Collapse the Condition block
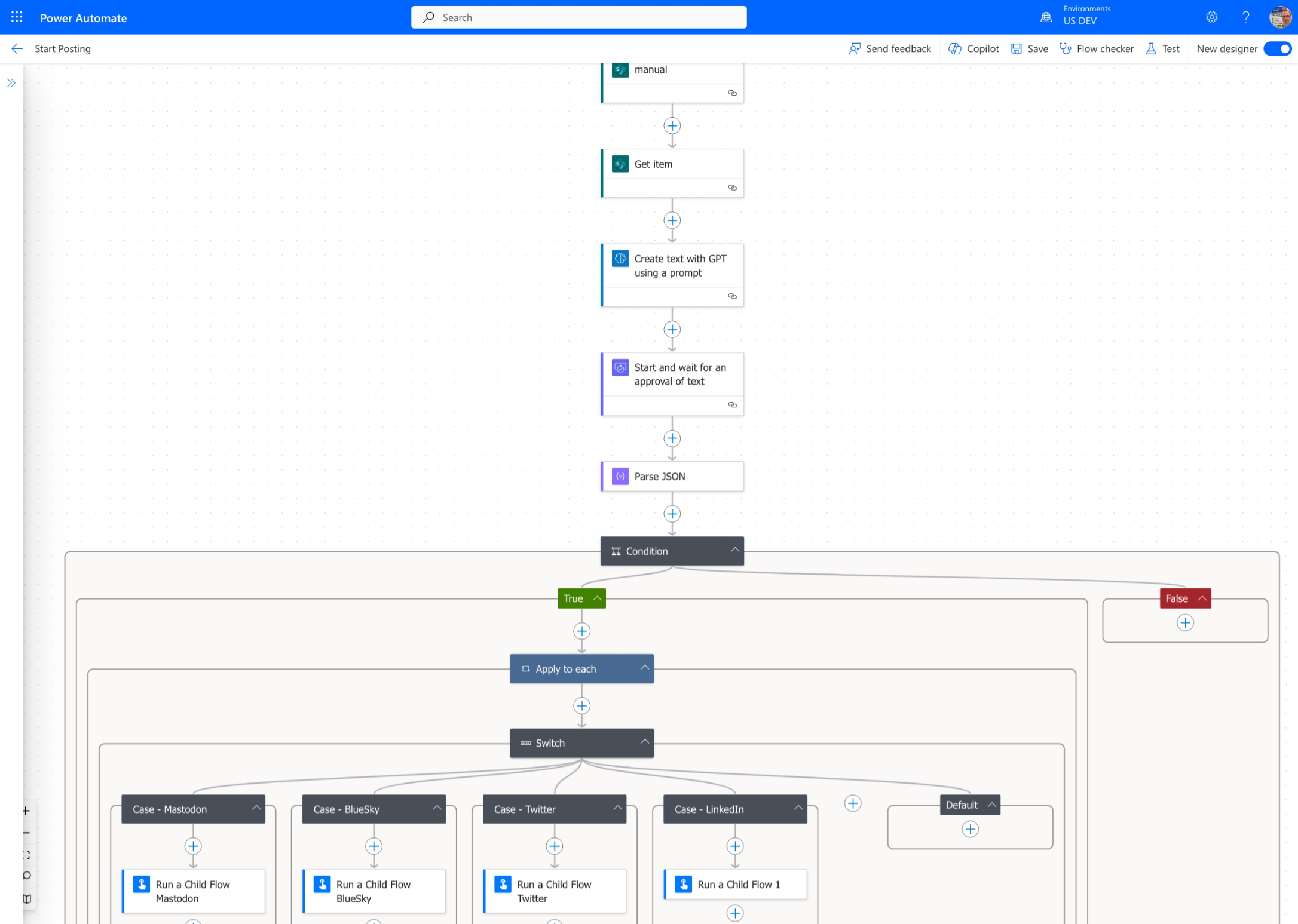This screenshot has width=1298, height=924. click(x=734, y=550)
